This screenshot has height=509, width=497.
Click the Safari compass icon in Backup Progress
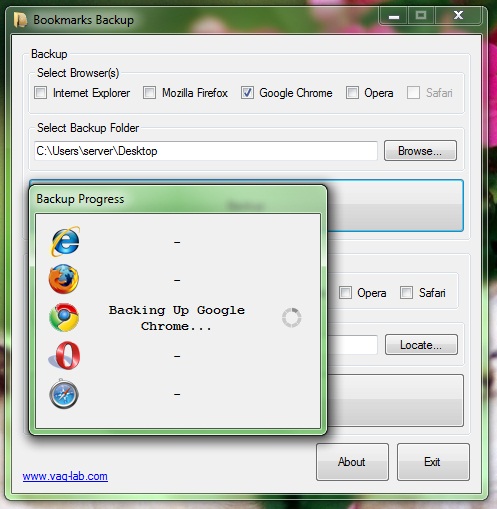(64, 394)
